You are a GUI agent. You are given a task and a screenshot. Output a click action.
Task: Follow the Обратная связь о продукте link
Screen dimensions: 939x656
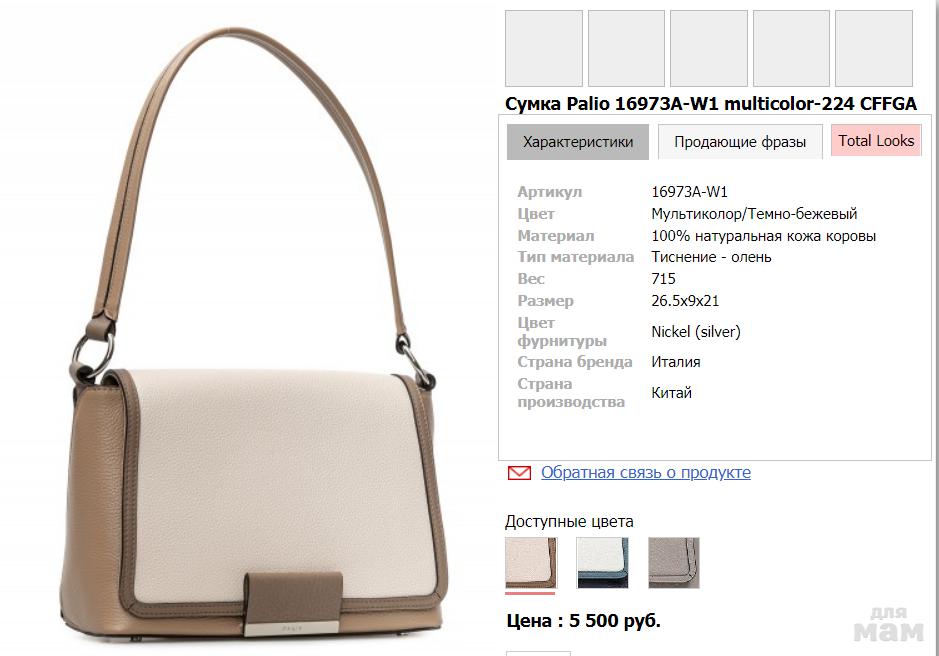[646, 473]
